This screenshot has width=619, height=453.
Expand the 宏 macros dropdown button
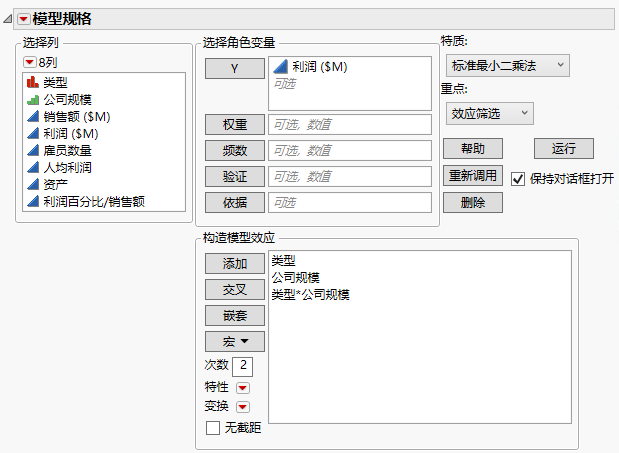point(234,341)
